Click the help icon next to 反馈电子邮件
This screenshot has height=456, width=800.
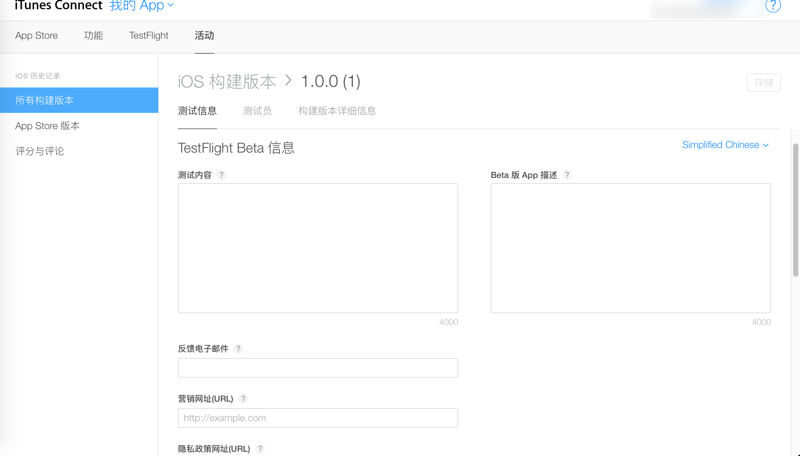(x=238, y=349)
